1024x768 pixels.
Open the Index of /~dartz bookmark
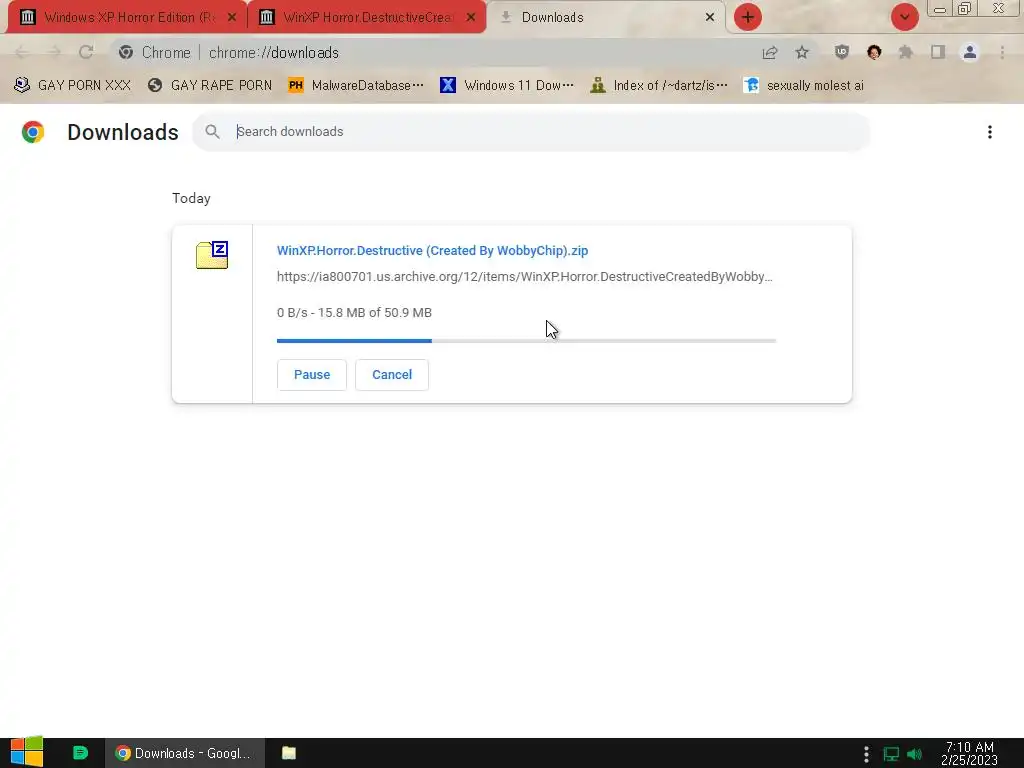pyautogui.click(x=659, y=85)
